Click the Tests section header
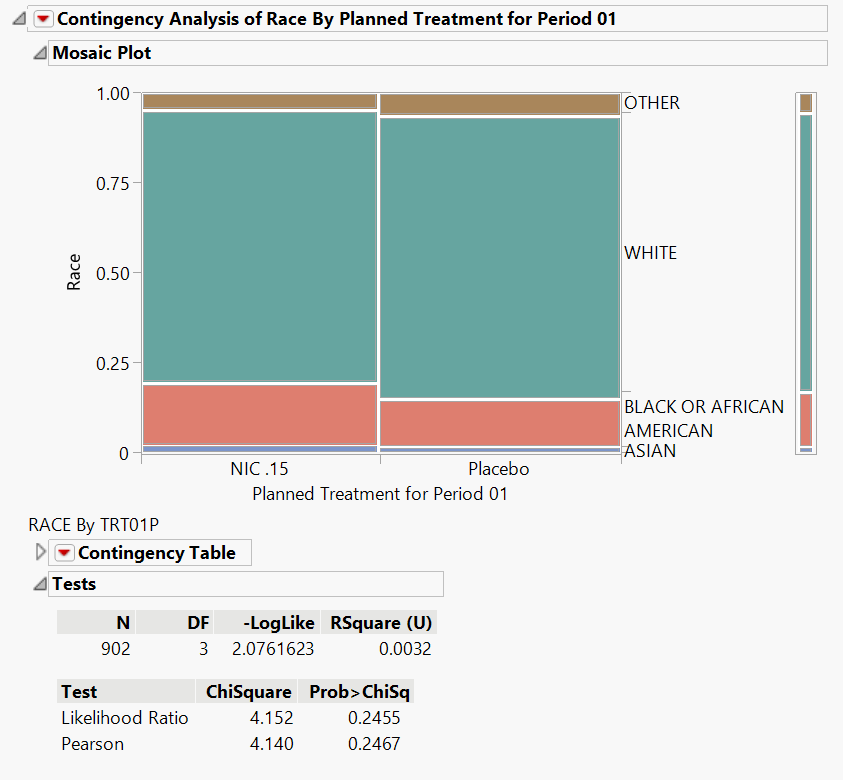The height and width of the screenshot is (780, 843). pyautogui.click(x=74, y=584)
